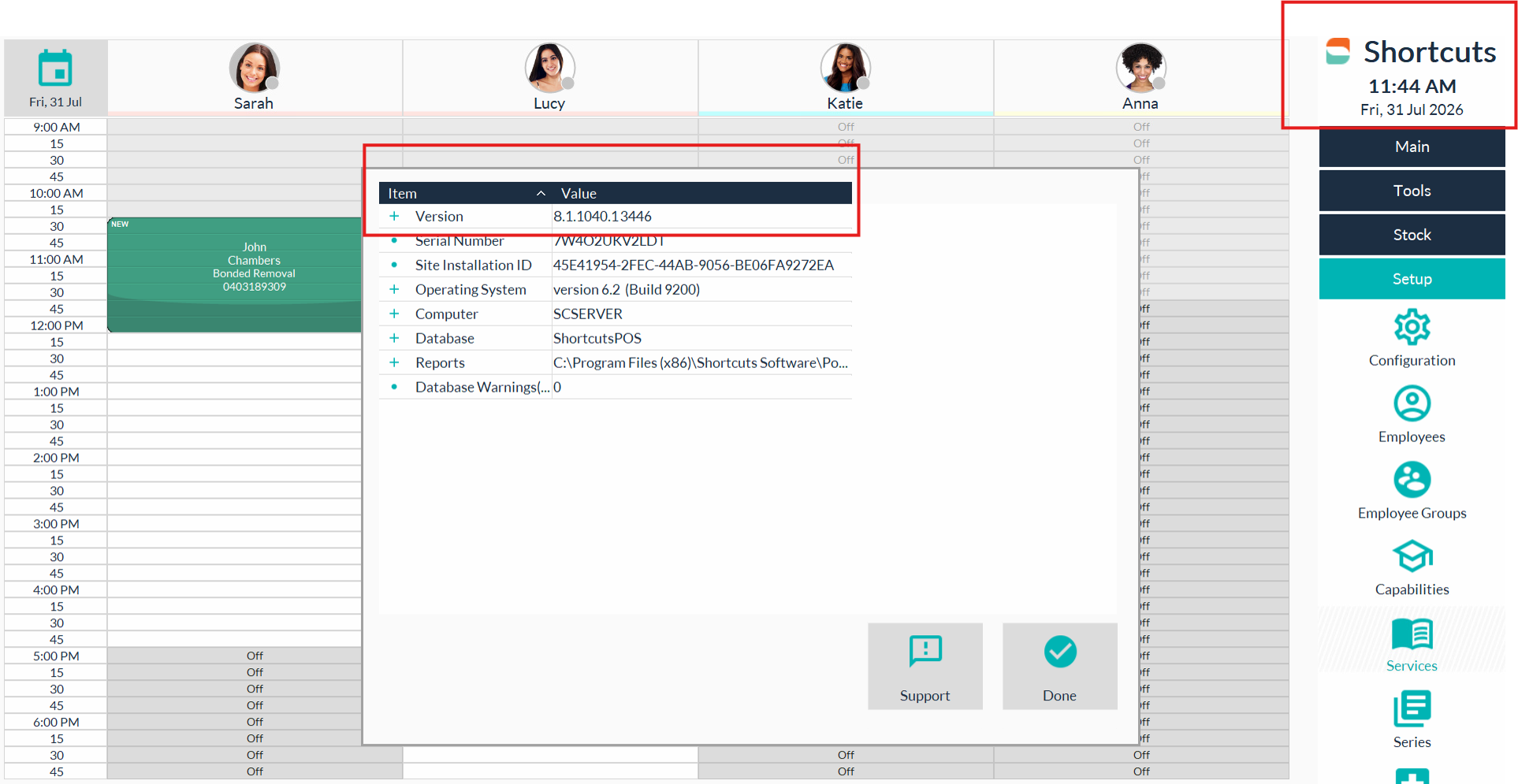Switch to the Tools menu tab
Viewport: 1518px width, 784px height.
(1412, 191)
